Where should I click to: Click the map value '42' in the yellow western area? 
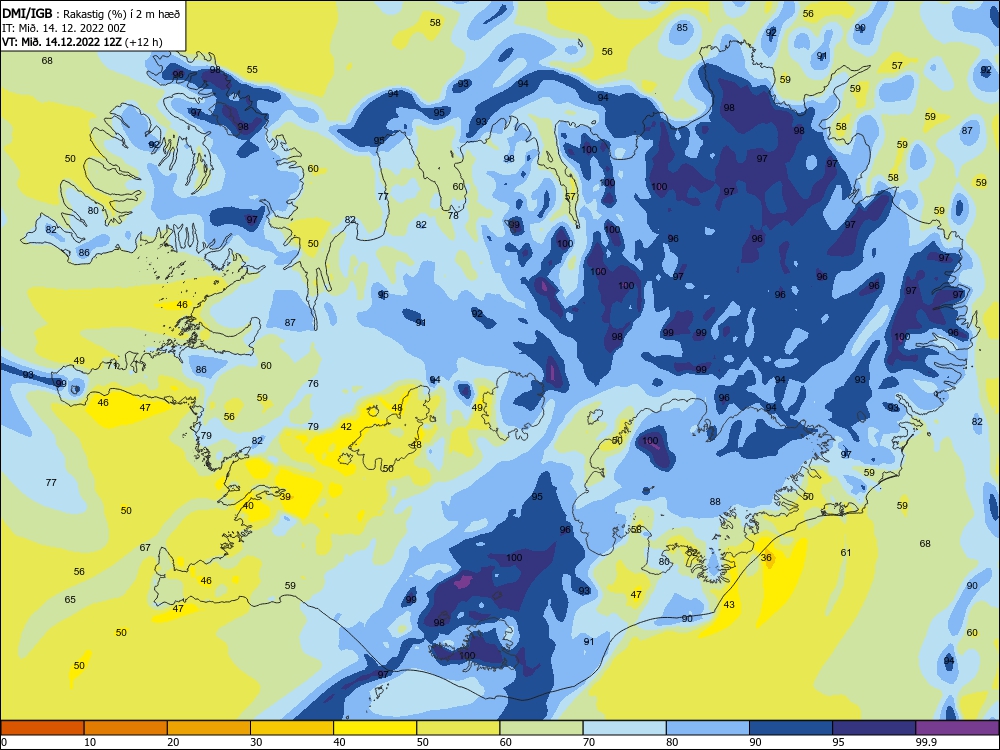click(346, 427)
